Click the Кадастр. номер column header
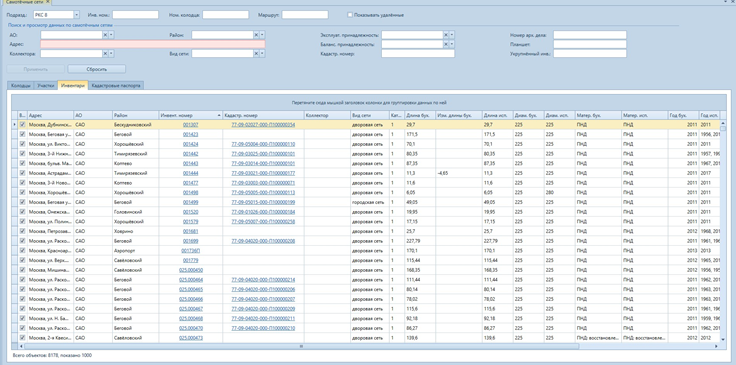The height and width of the screenshot is (365, 736). click(x=263, y=115)
